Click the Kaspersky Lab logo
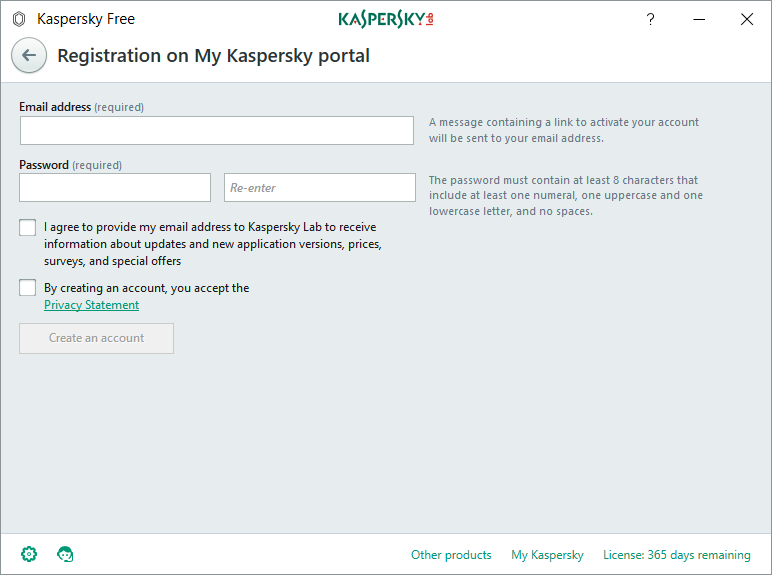 [x=386, y=19]
